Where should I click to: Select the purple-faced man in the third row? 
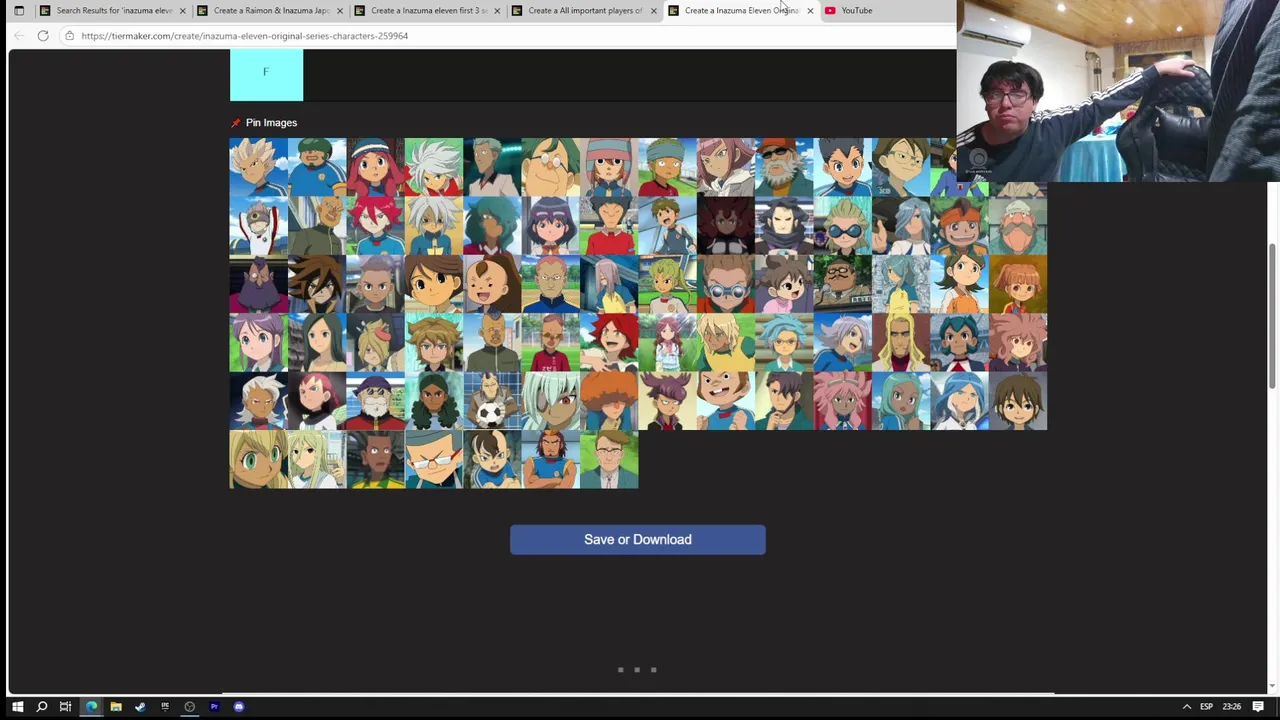(259, 284)
